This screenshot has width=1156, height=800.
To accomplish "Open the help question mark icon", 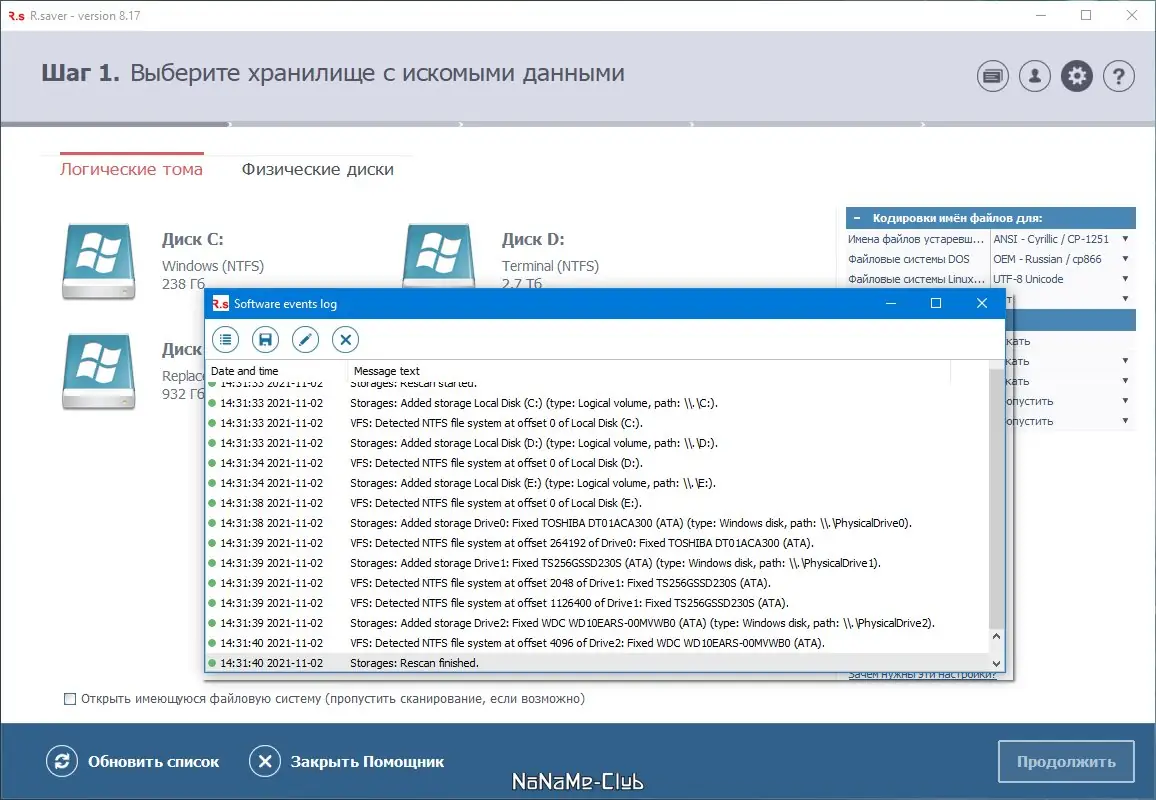I will [x=1119, y=76].
